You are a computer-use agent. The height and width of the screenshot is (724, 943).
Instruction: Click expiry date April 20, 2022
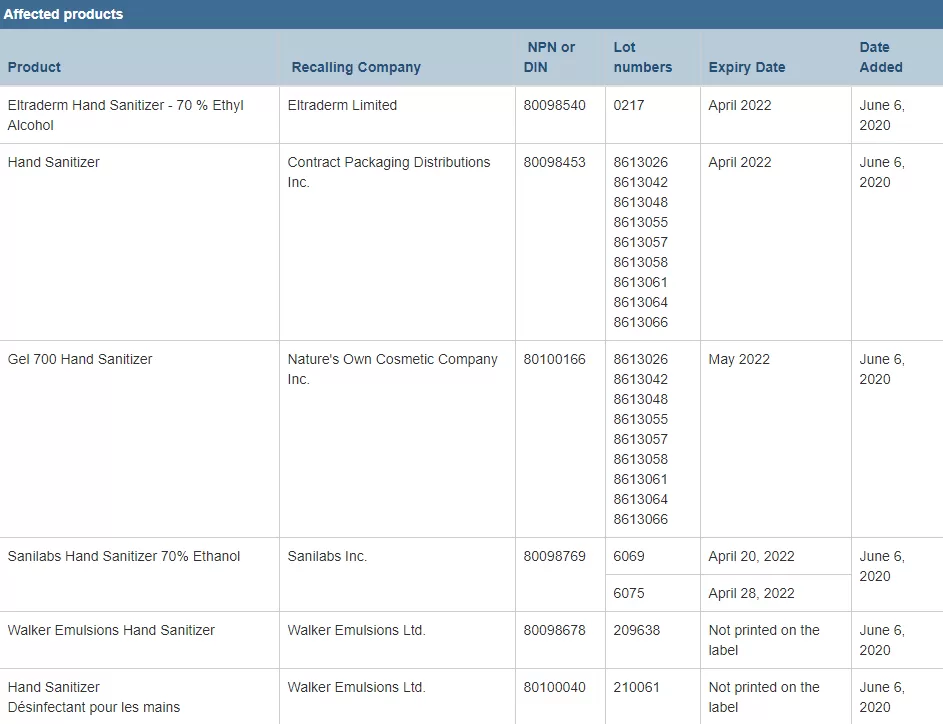tap(751, 556)
